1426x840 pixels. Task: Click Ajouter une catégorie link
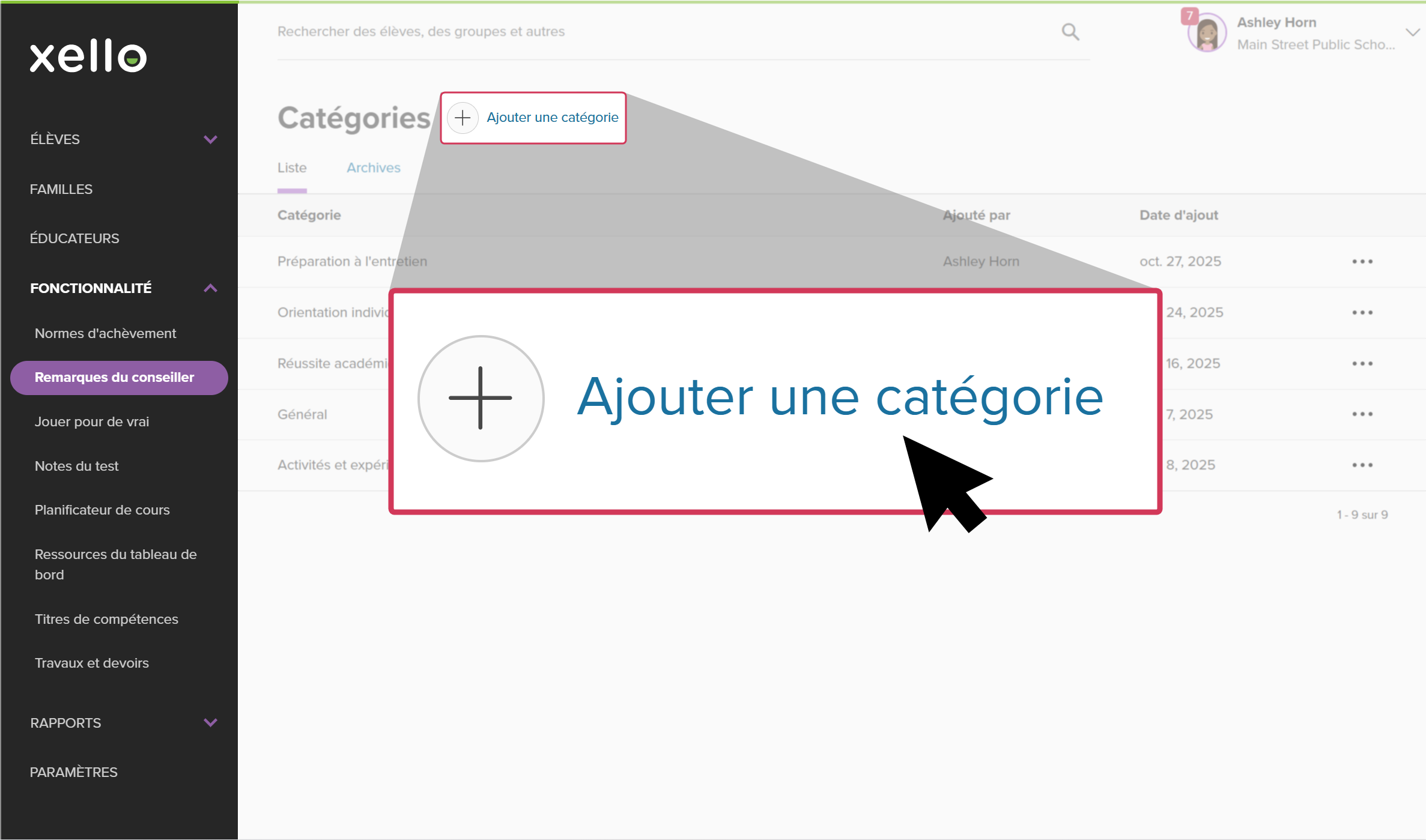(552, 118)
